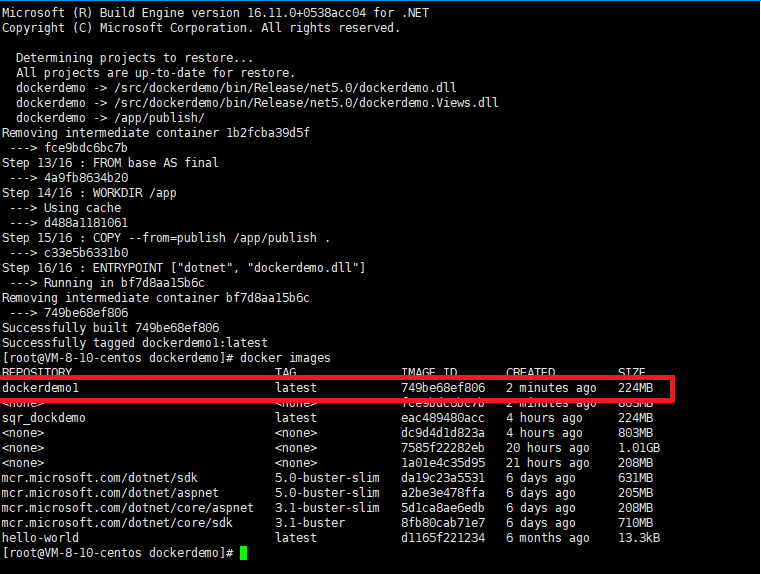Image resolution: width=761 pixels, height=574 pixels.
Task: Click 'All projects are up-to-date for restore.' line
Action: pyautogui.click(x=155, y=73)
